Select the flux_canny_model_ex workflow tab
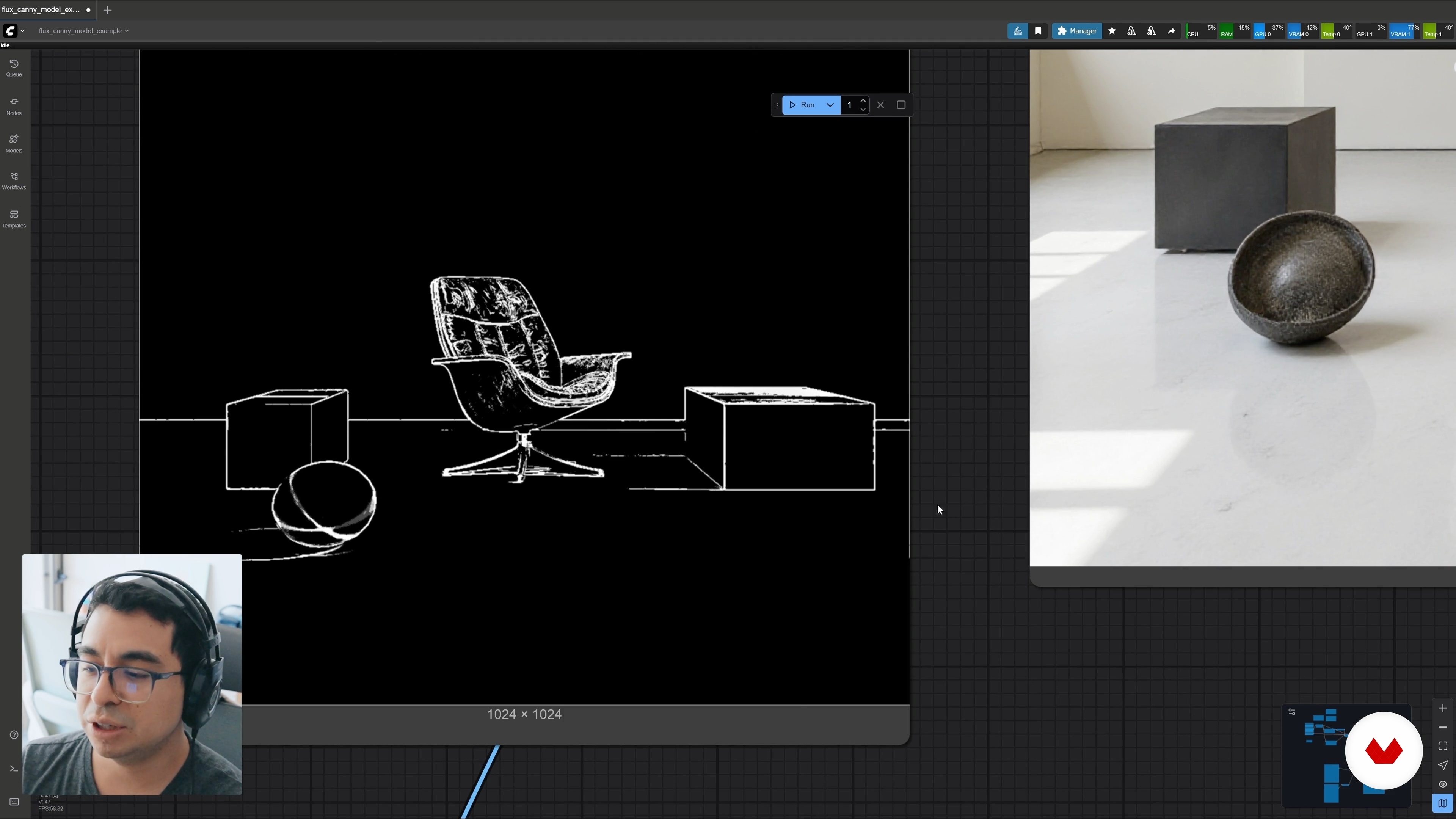This screenshot has height=819, width=1456. point(41,9)
